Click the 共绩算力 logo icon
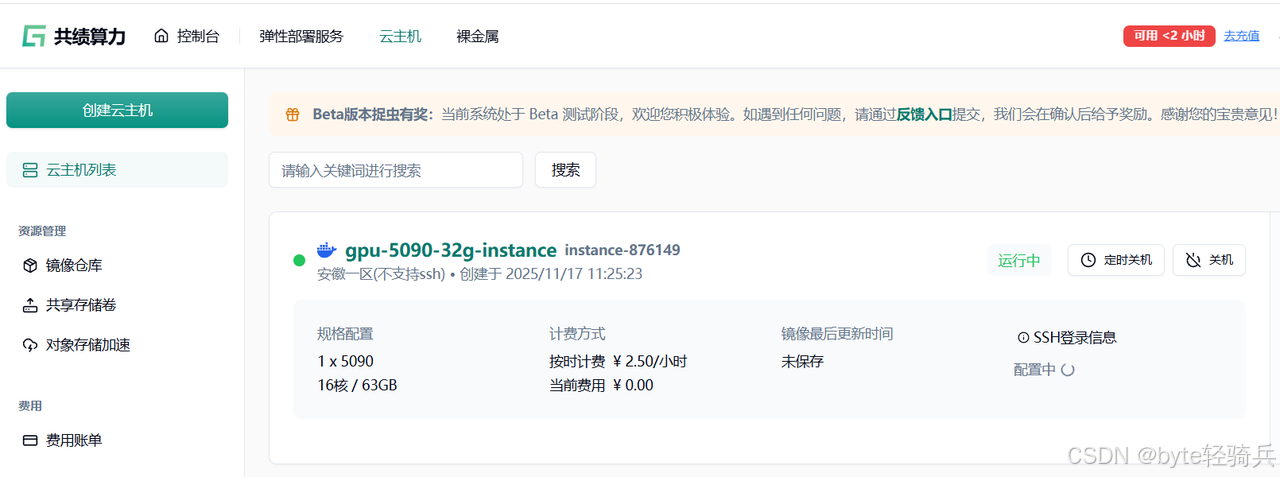The image size is (1280, 477). 34,36
